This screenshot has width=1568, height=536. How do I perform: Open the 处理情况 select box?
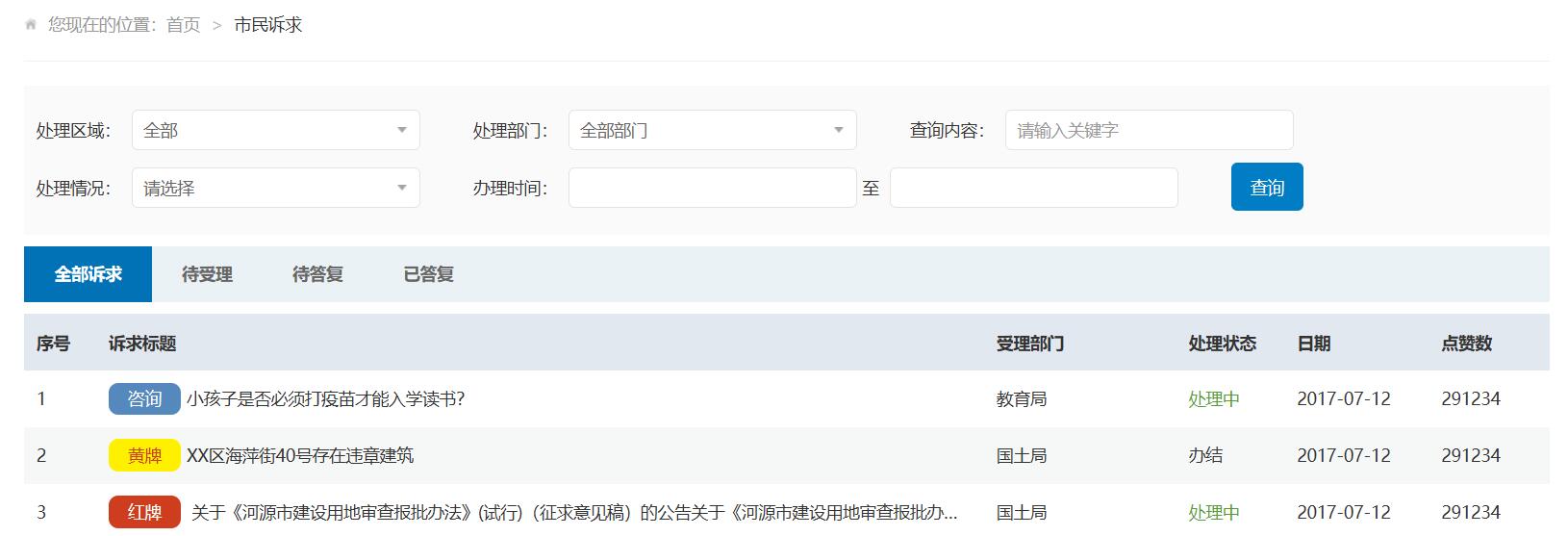coord(275,188)
